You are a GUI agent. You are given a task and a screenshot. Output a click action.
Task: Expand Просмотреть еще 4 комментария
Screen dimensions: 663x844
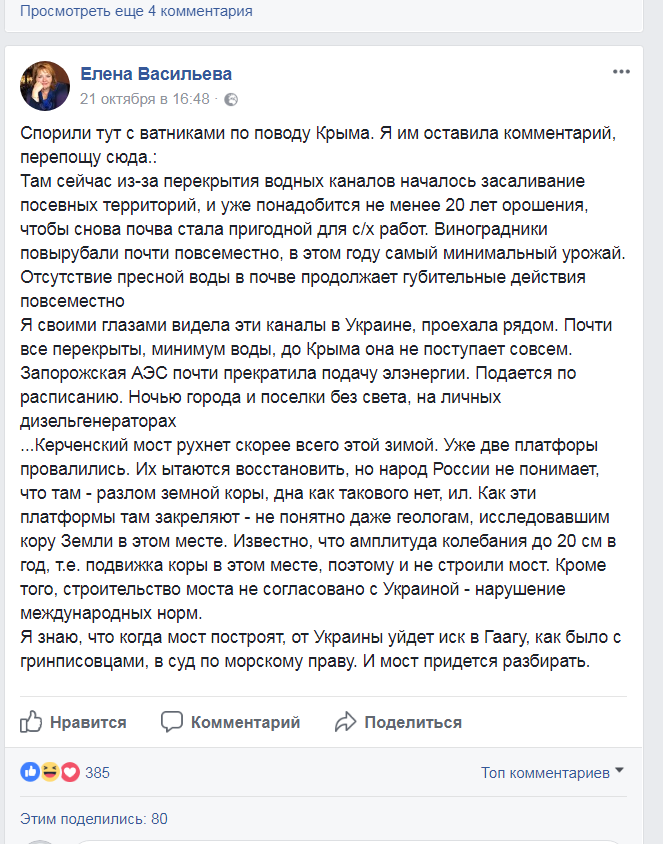[136, 11]
